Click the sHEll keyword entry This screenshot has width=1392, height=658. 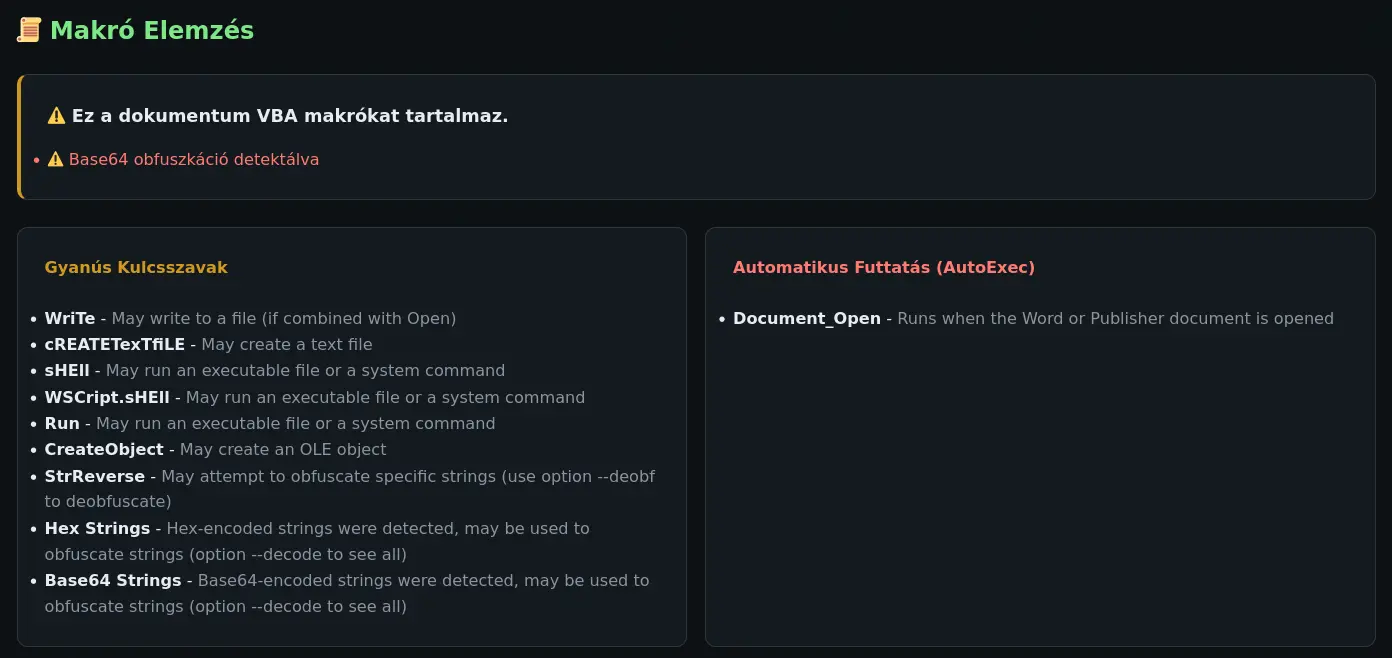click(x=67, y=371)
